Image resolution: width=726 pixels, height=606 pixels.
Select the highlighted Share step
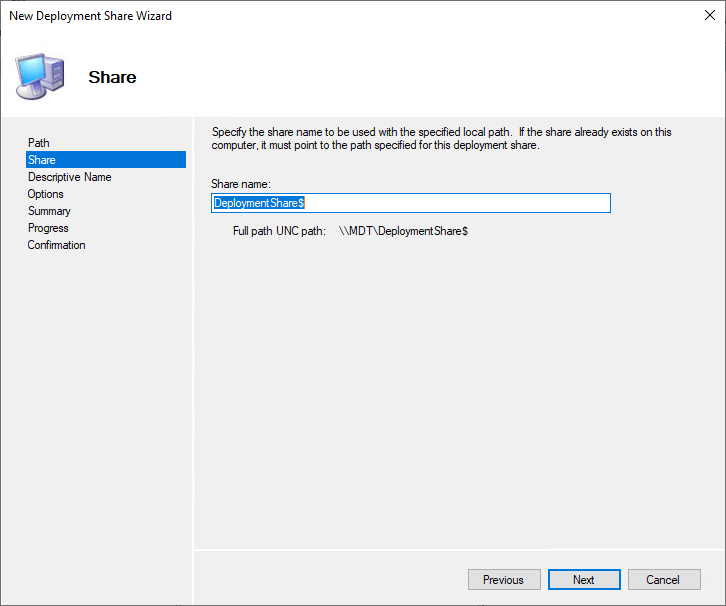tap(42, 160)
